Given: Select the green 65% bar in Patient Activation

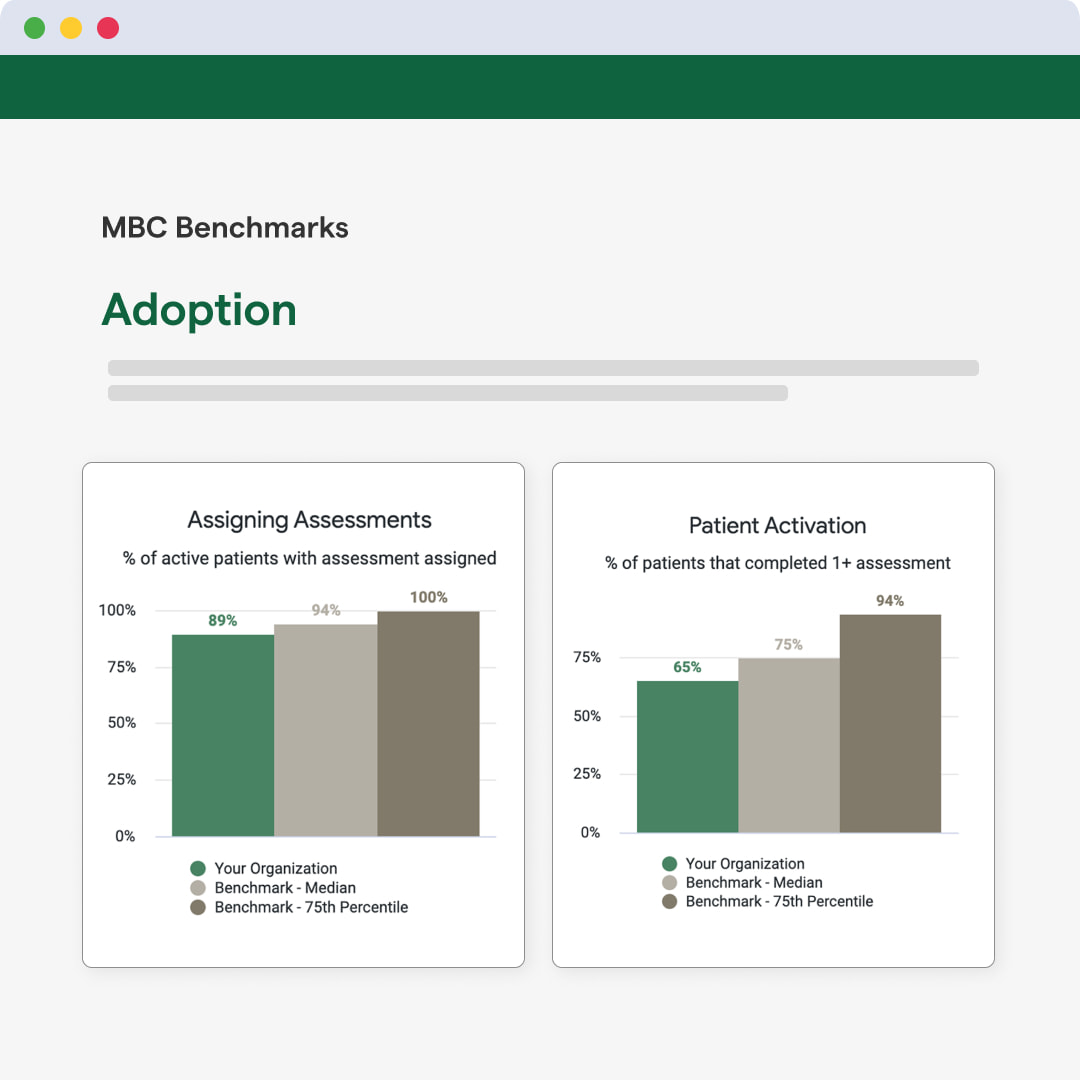Looking at the screenshot, I should click(687, 756).
